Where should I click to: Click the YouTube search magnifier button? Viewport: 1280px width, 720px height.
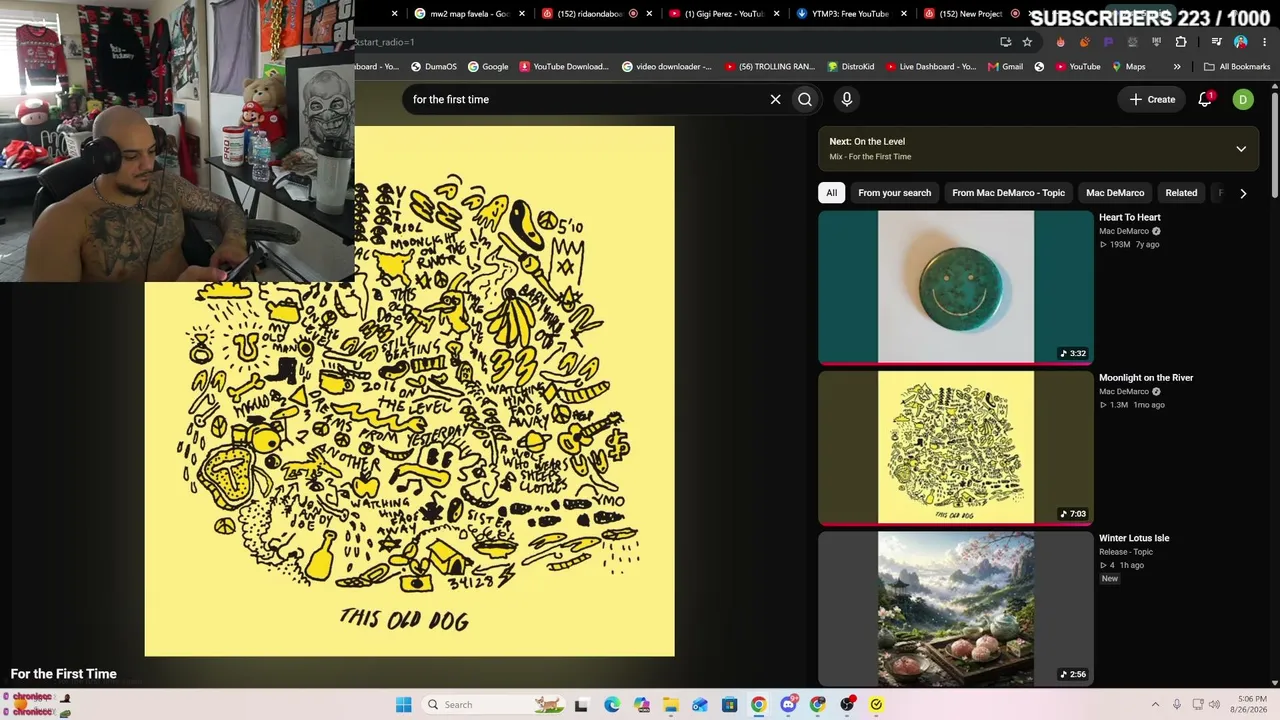click(x=805, y=99)
